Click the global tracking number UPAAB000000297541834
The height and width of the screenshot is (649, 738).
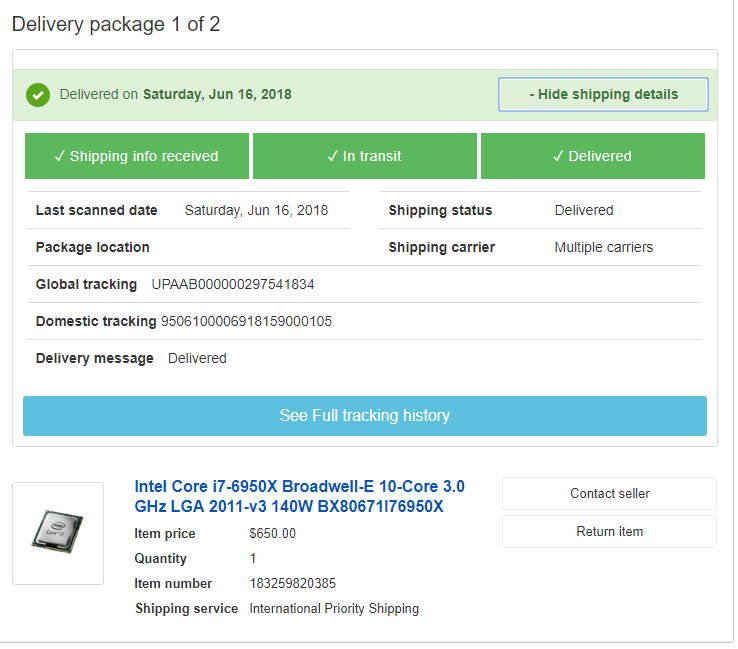pos(233,285)
